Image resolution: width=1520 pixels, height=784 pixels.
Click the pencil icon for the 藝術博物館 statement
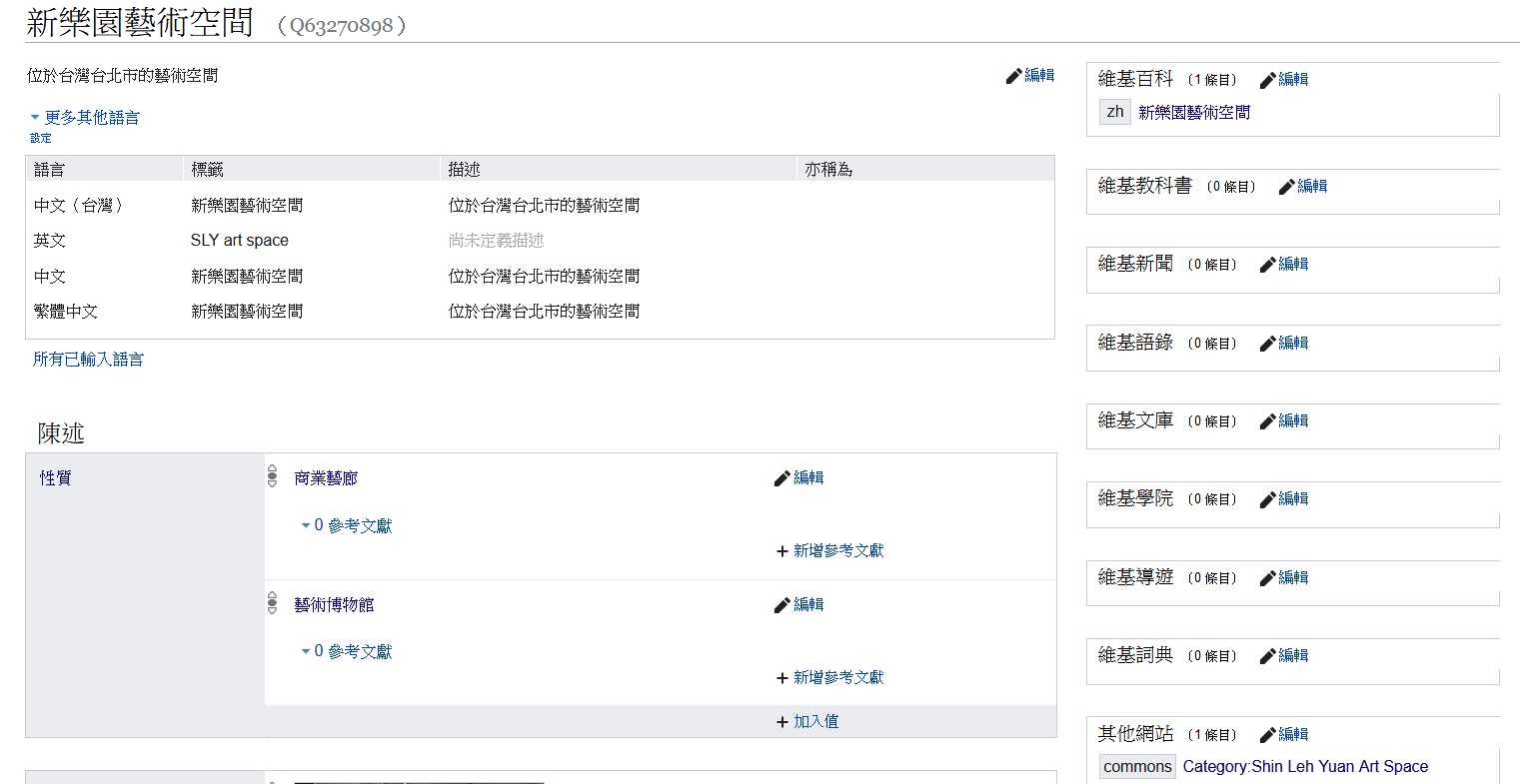click(x=782, y=605)
